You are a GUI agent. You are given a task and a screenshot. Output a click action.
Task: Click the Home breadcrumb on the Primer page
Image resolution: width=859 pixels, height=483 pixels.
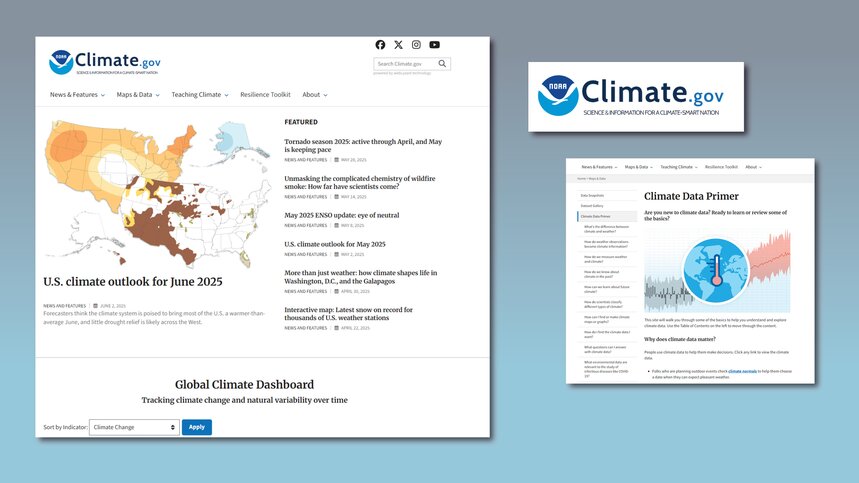pos(581,179)
